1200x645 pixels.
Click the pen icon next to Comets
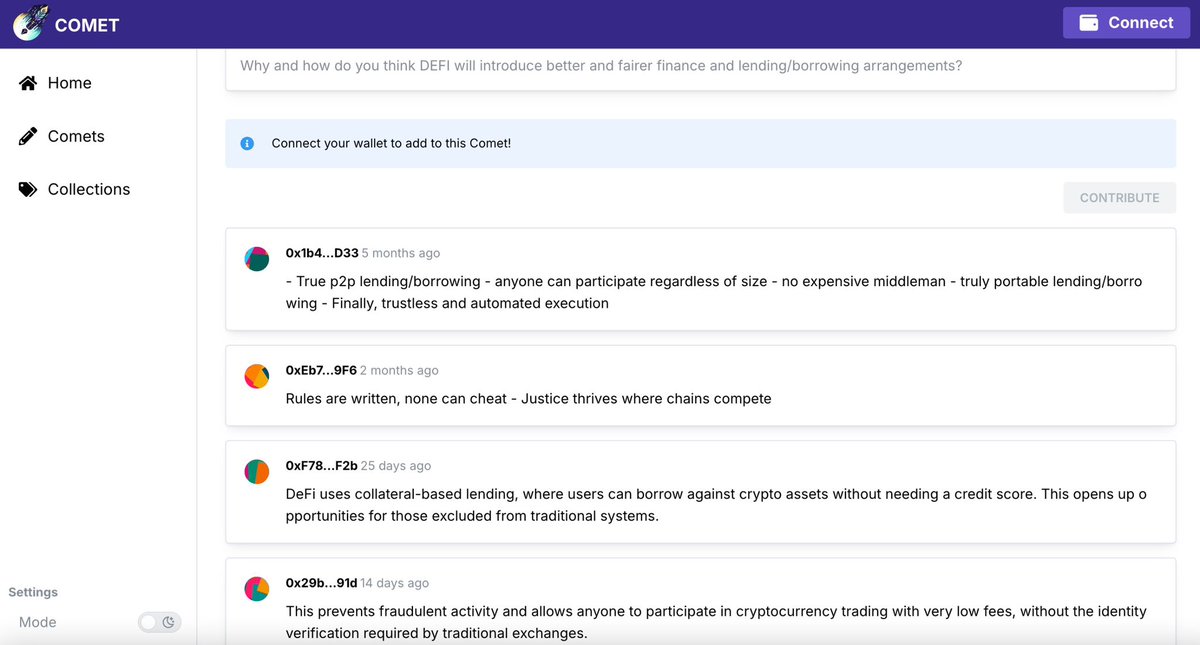click(27, 136)
